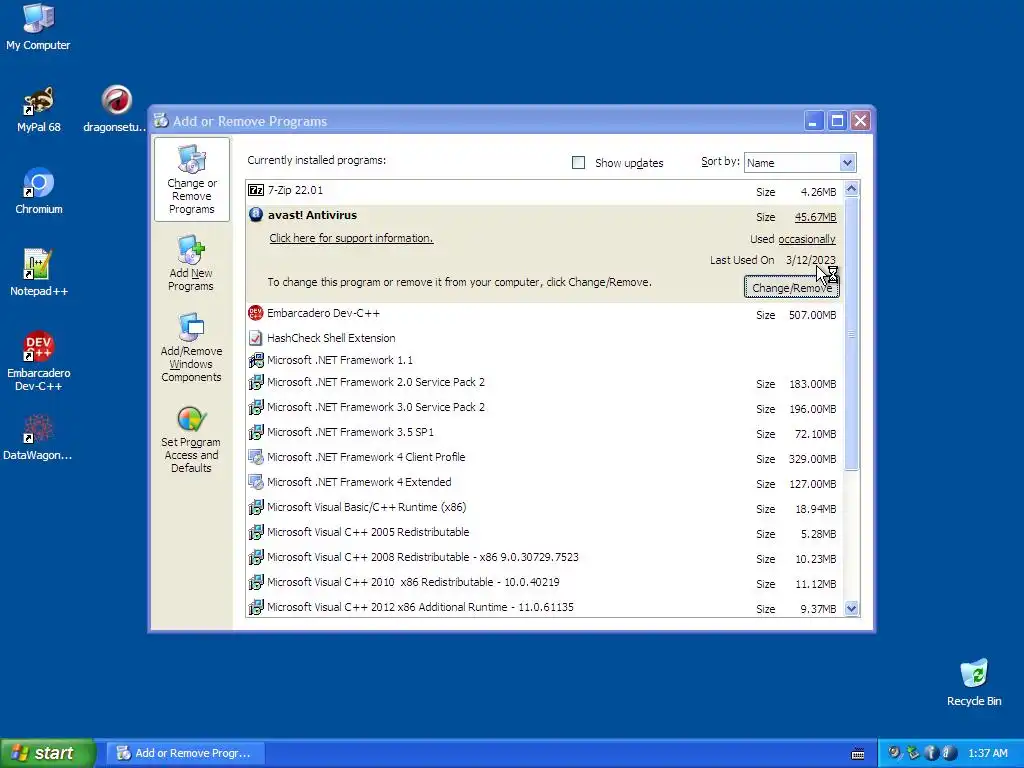The height and width of the screenshot is (768, 1024).
Task: Open the keyboard icon in the taskbar
Action: (858, 754)
